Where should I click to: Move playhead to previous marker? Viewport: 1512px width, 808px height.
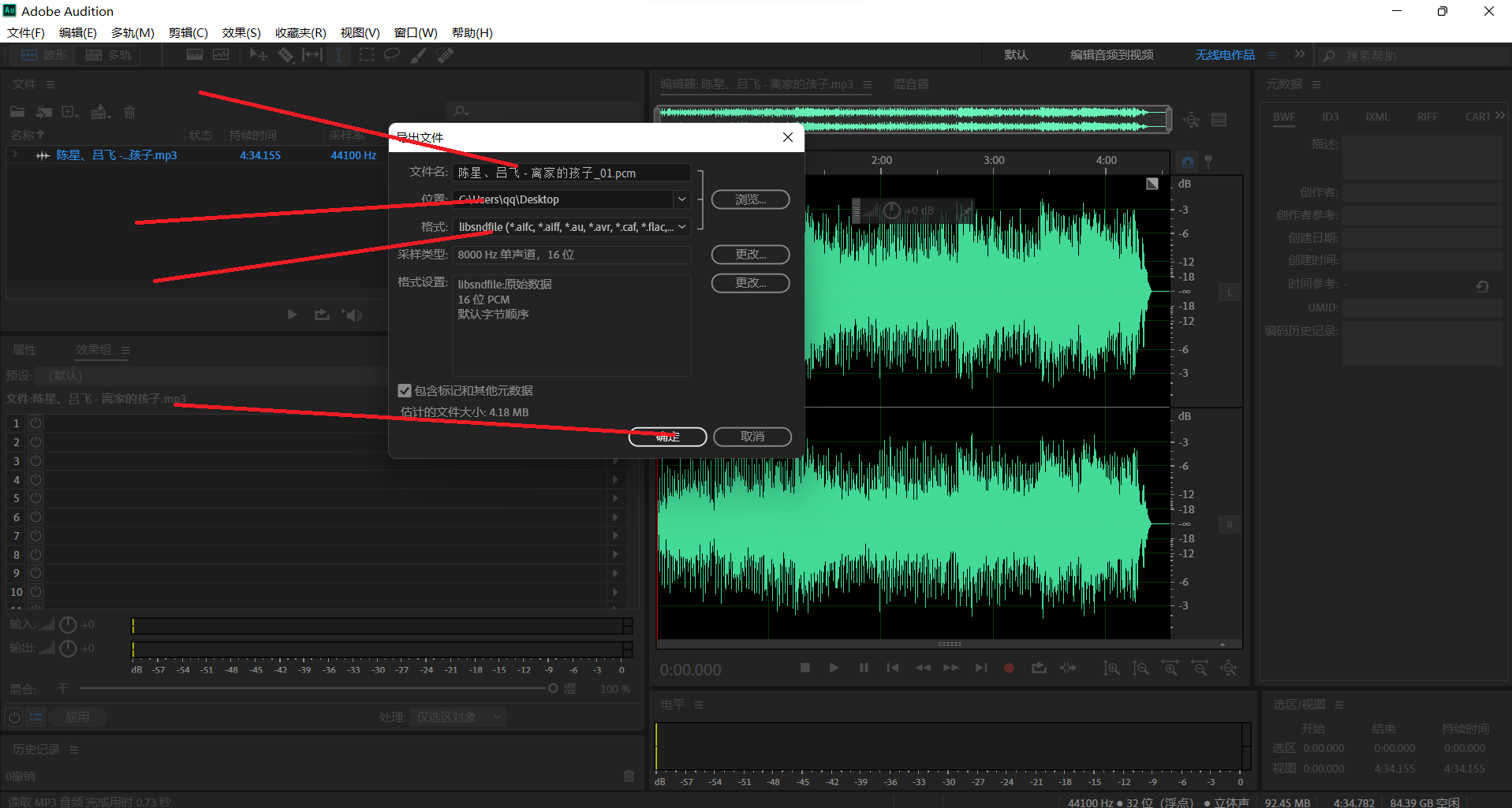pos(893,668)
